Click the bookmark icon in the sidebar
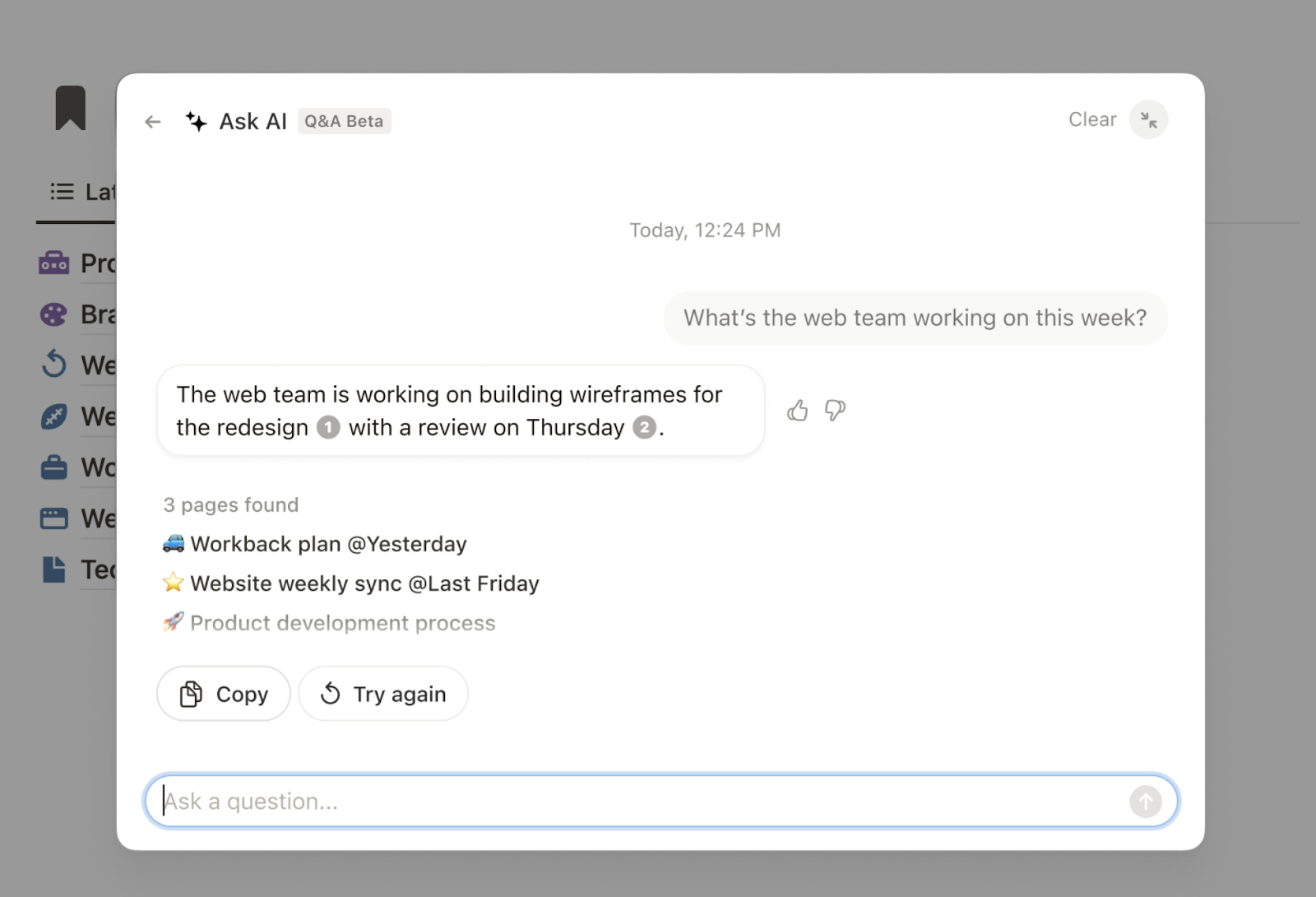The image size is (1316, 897). [x=71, y=108]
